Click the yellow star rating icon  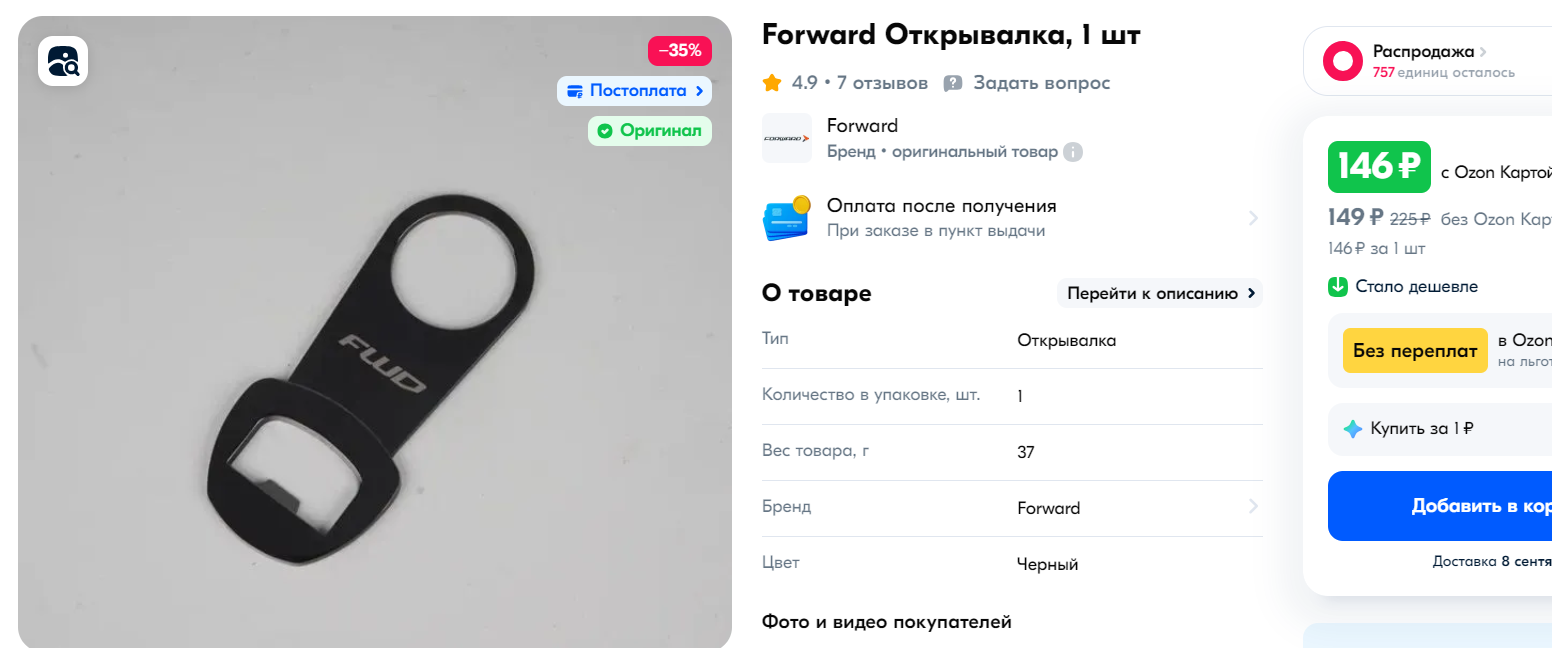pos(772,83)
